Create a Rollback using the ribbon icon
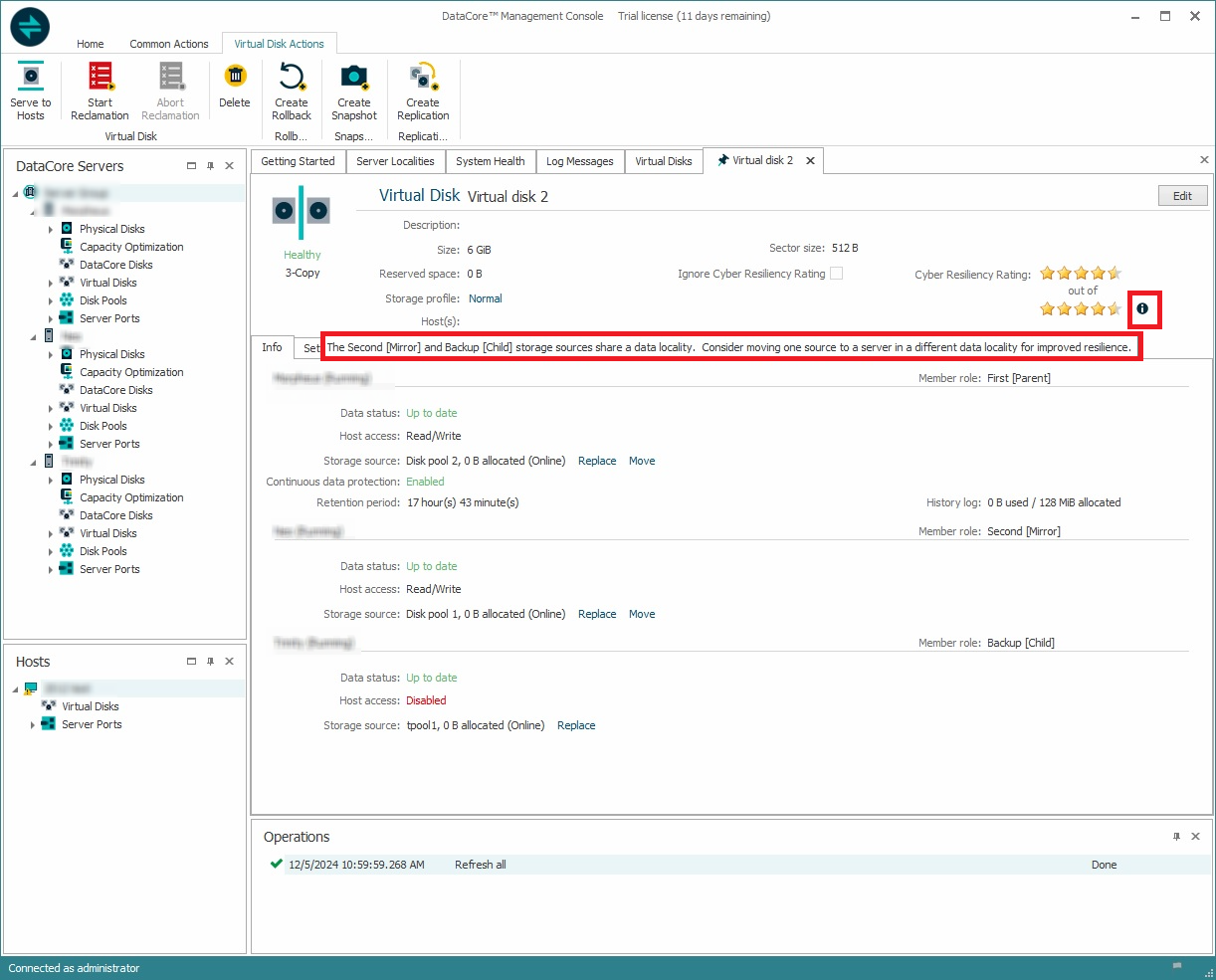This screenshot has height=980, width=1216. [292, 77]
